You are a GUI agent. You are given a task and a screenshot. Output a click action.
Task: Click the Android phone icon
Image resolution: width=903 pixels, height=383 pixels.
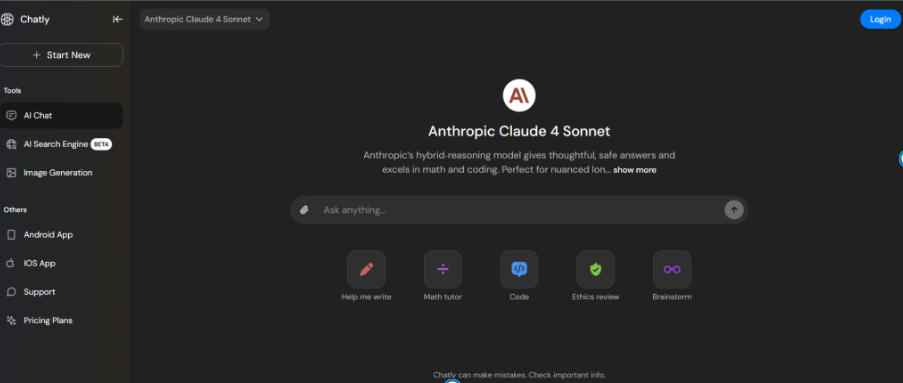pos(11,235)
